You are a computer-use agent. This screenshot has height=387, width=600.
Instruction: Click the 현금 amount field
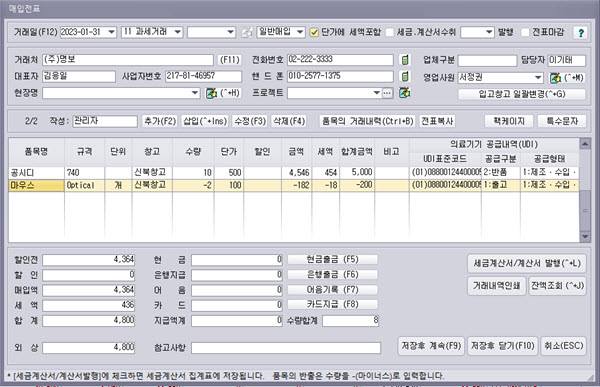tap(237, 260)
